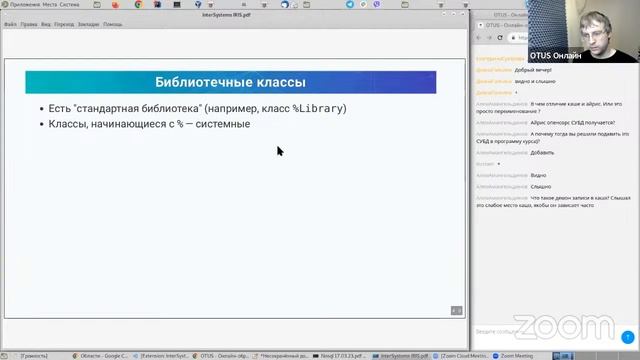
Task: Open the Система menu in top panel
Action: 69,4
